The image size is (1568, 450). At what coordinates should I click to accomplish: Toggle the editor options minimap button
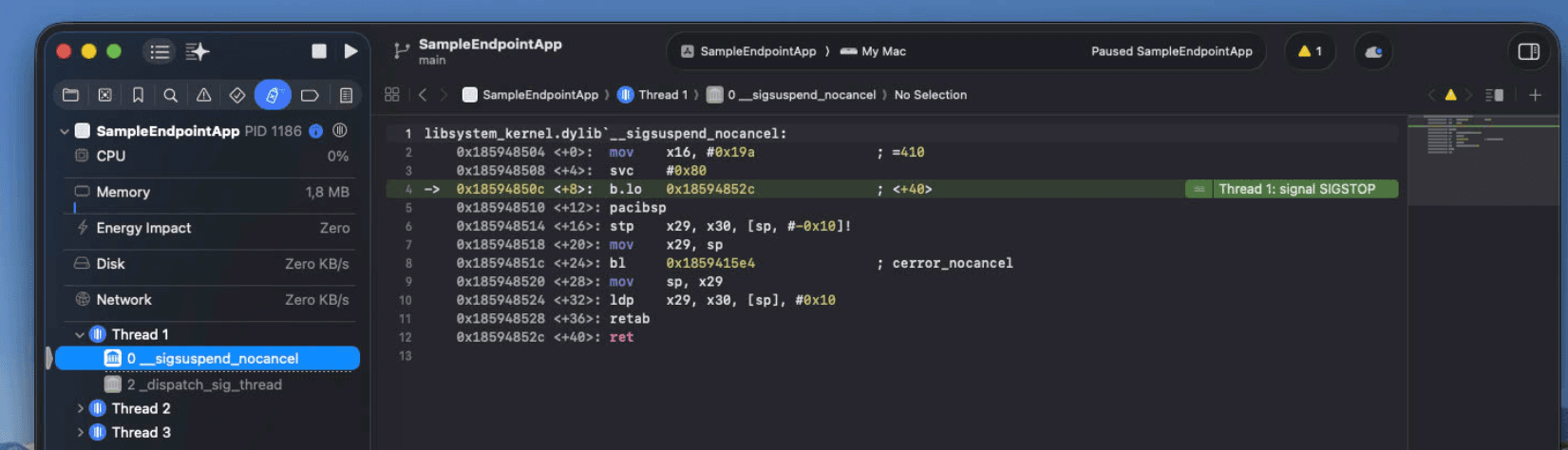pos(1494,95)
